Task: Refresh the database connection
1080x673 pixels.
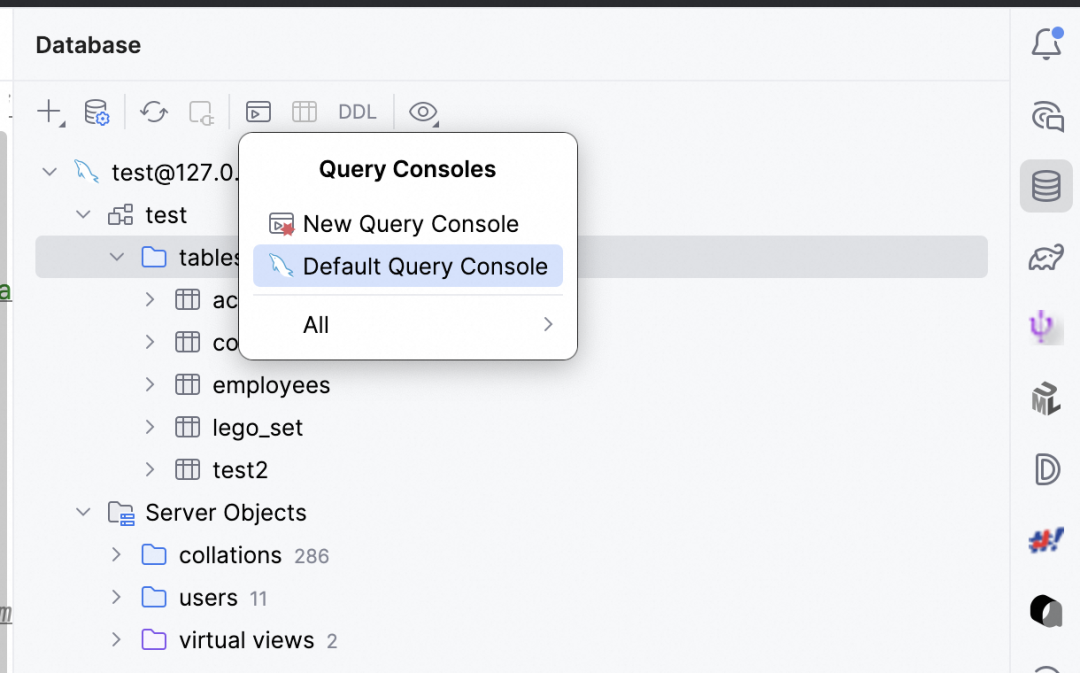Action: point(153,112)
